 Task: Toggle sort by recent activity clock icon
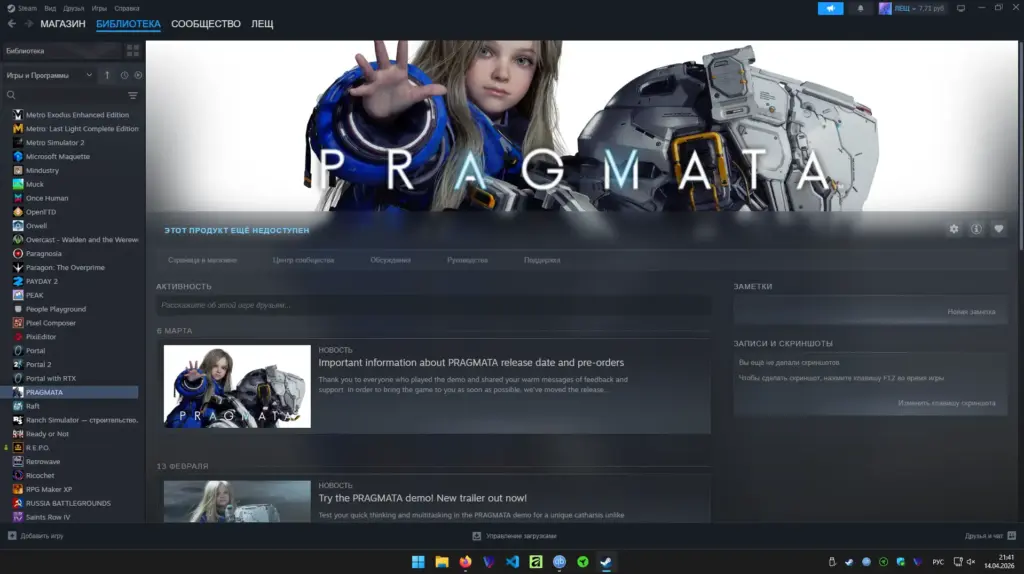click(124, 75)
